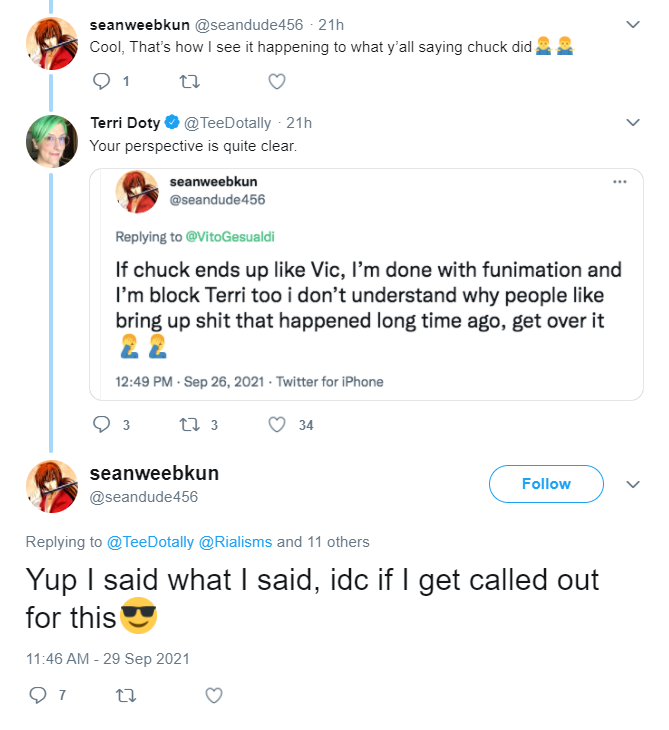
Task: Follow seanweebkun
Action: 546,484
